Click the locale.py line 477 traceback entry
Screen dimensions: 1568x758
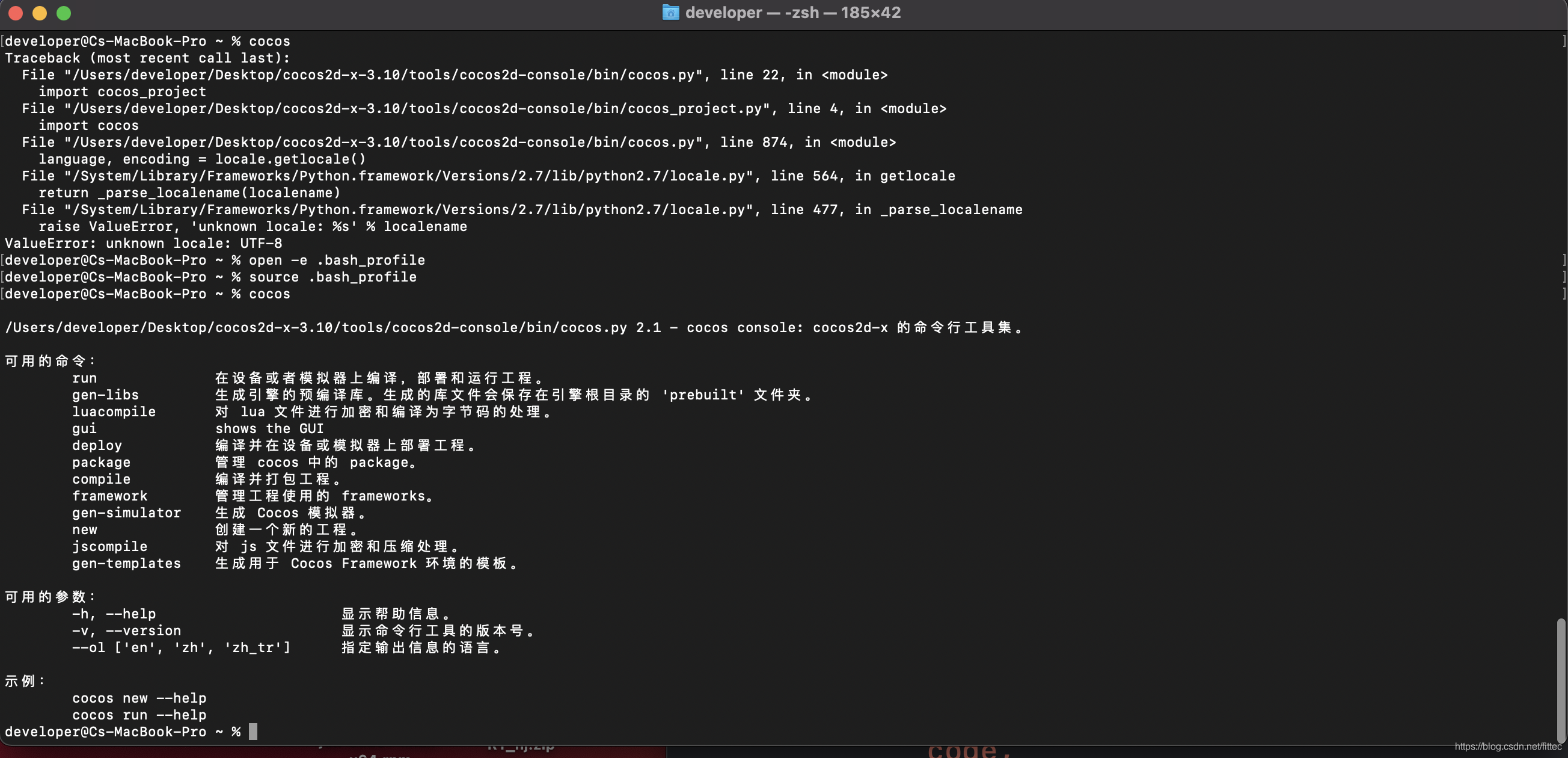(x=522, y=210)
